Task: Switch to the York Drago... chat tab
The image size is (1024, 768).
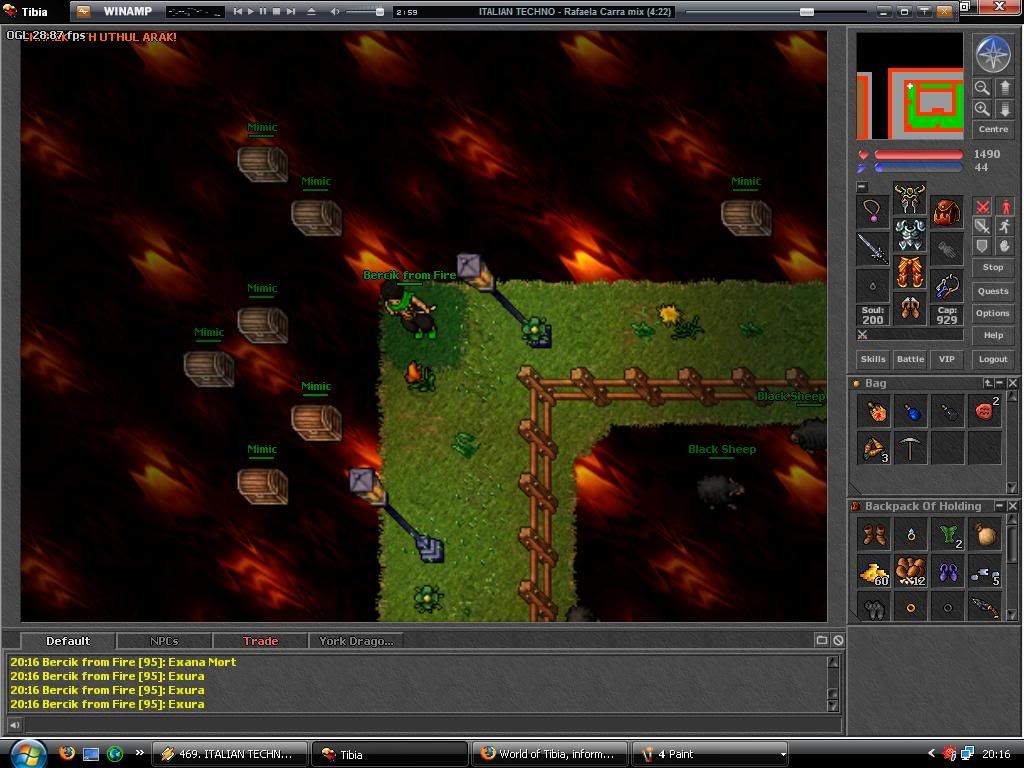Action: point(356,641)
